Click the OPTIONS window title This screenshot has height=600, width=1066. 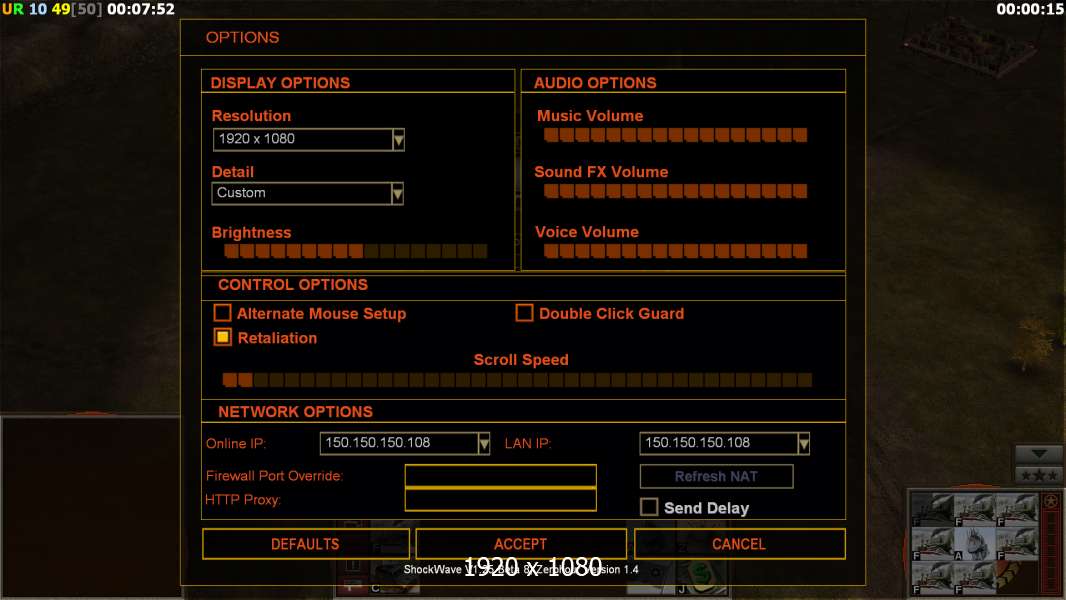(x=243, y=37)
